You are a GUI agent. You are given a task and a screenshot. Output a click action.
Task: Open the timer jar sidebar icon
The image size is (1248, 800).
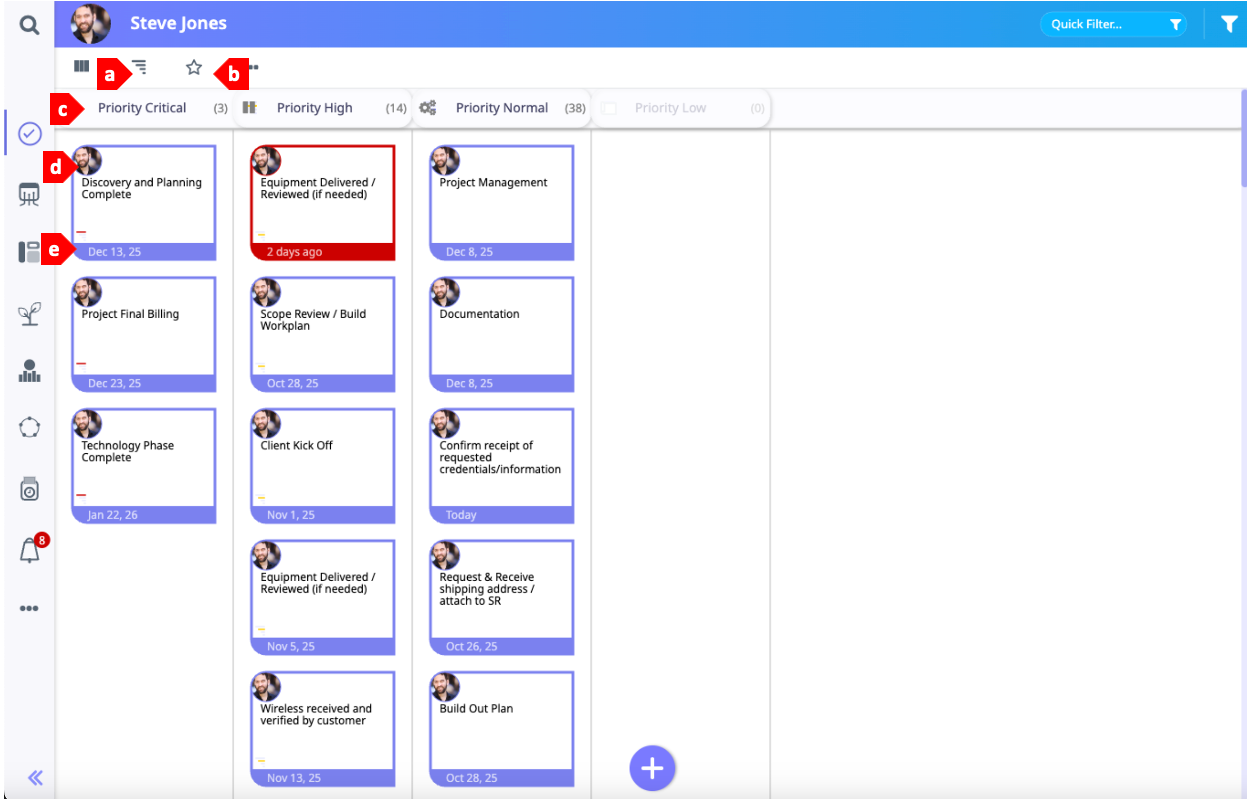pos(30,489)
